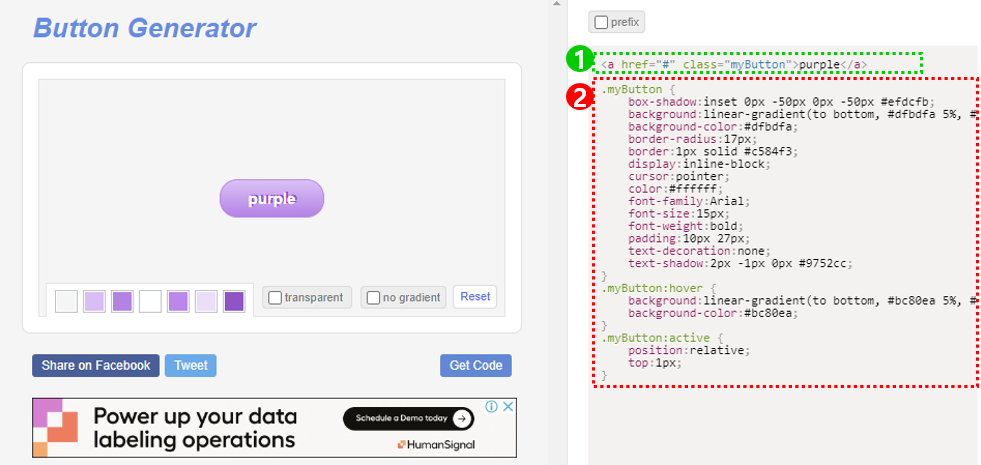Image resolution: width=981 pixels, height=465 pixels.
Task: Click the Tweet button
Action: click(x=191, y=365)
